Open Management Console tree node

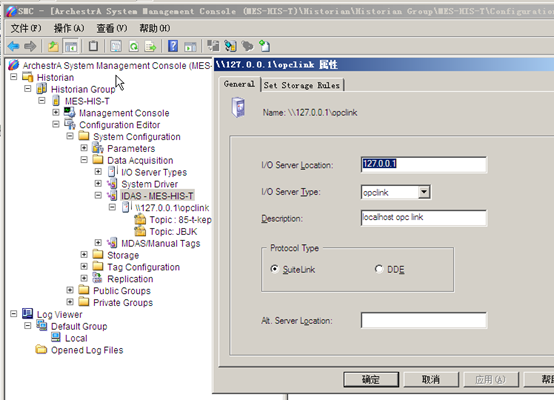[x=124, y=113]
